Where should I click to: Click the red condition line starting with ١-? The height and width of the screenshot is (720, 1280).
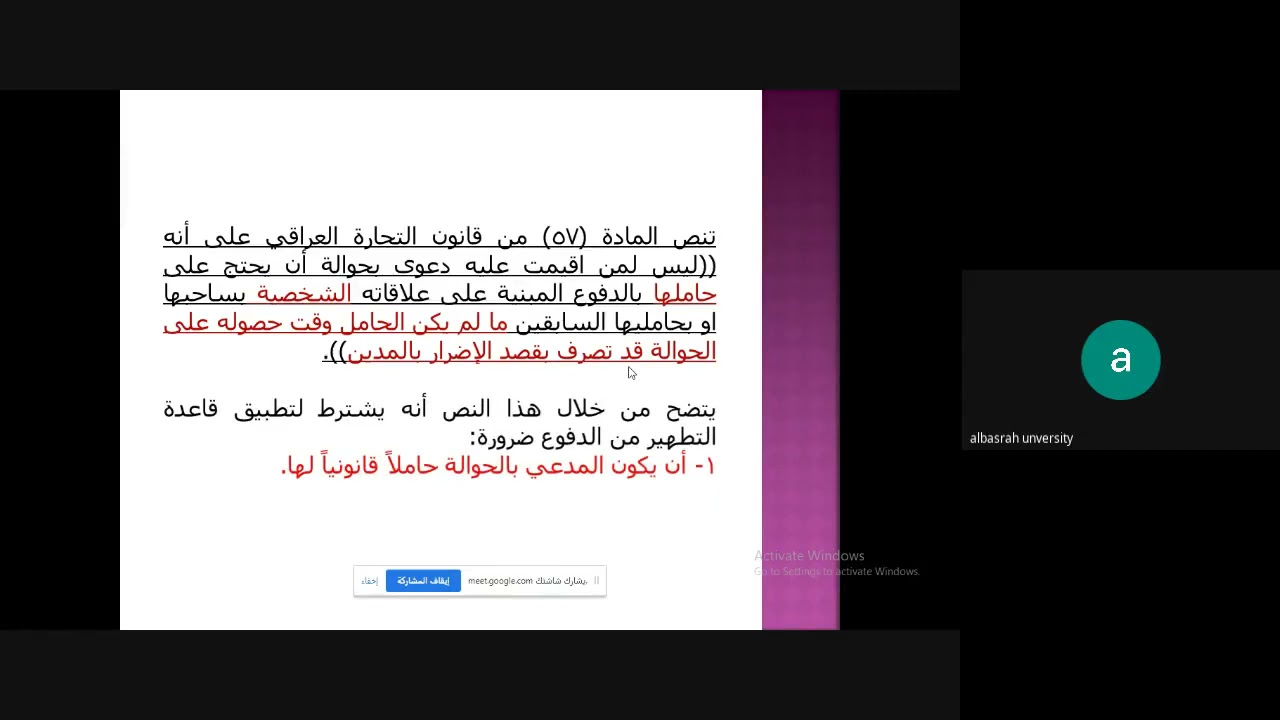pyautogui.click(x=498, y=466)
